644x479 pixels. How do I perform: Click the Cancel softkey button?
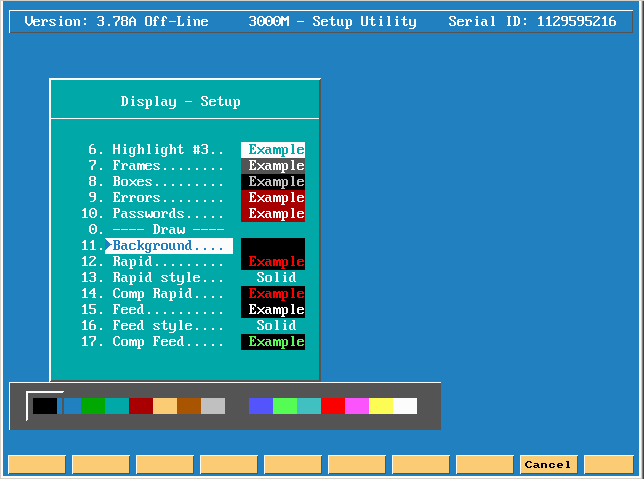pos(548,465)
